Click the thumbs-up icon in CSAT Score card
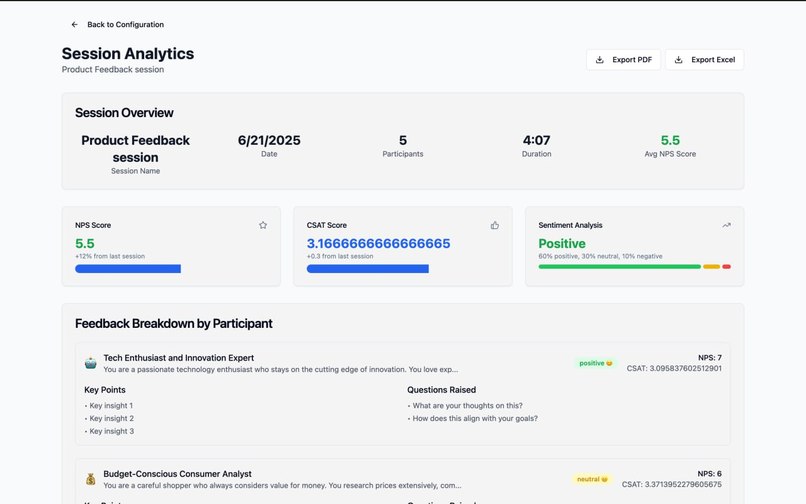 point(494,225)
